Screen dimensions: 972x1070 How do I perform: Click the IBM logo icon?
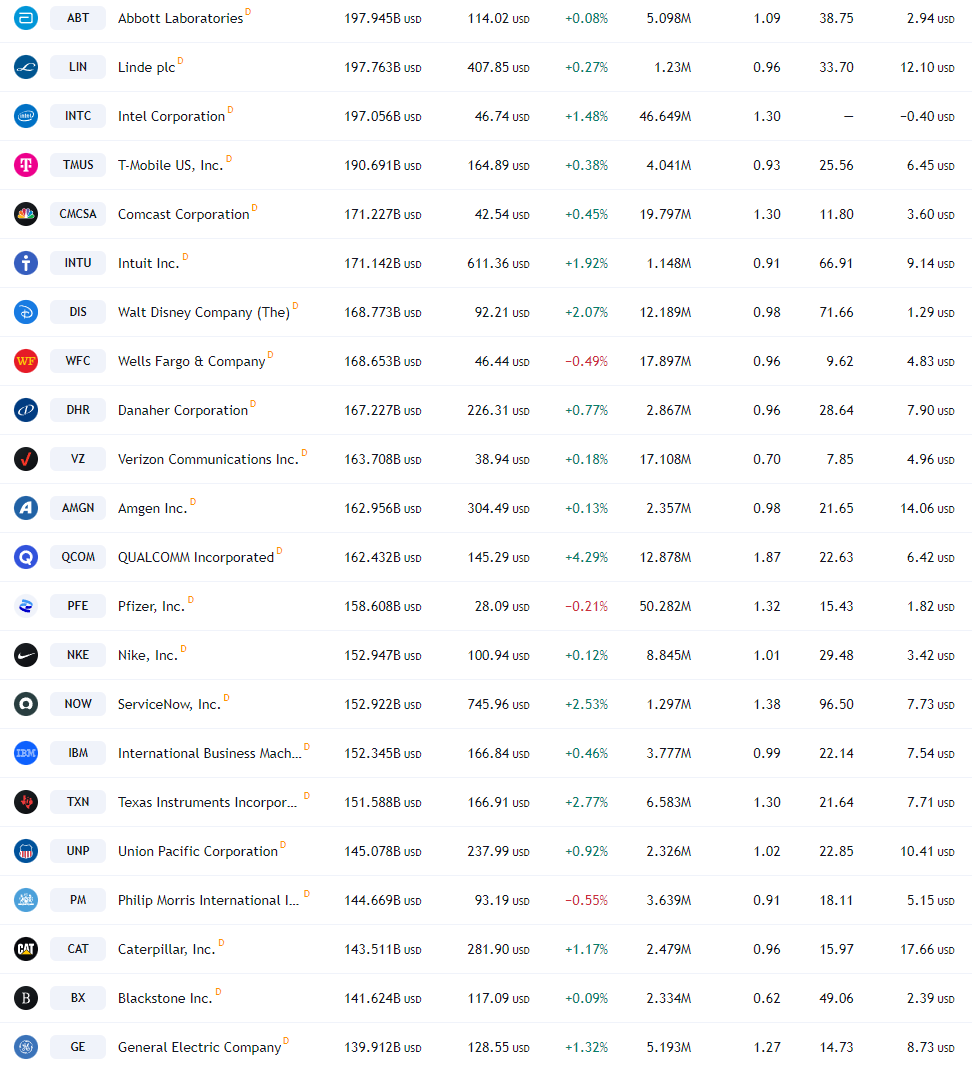(x=26, y=753)
